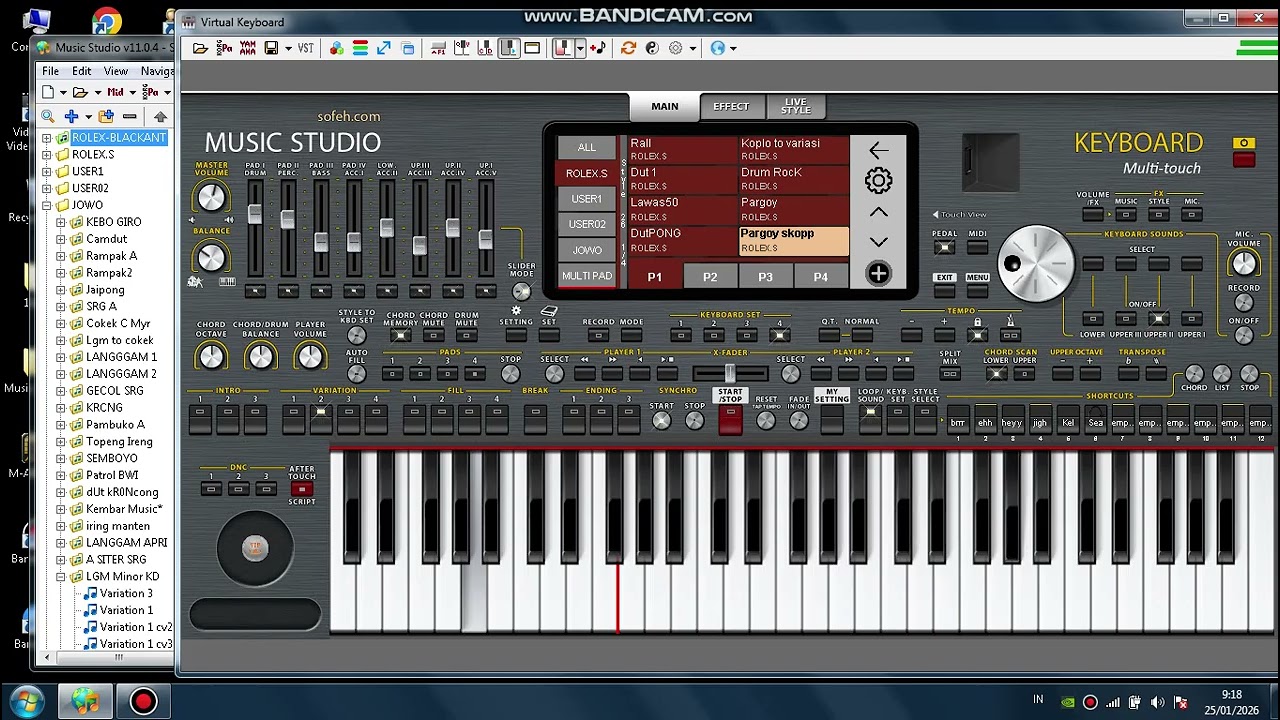Click the blue plus icon in Music Studio panel

coord(71,117)
